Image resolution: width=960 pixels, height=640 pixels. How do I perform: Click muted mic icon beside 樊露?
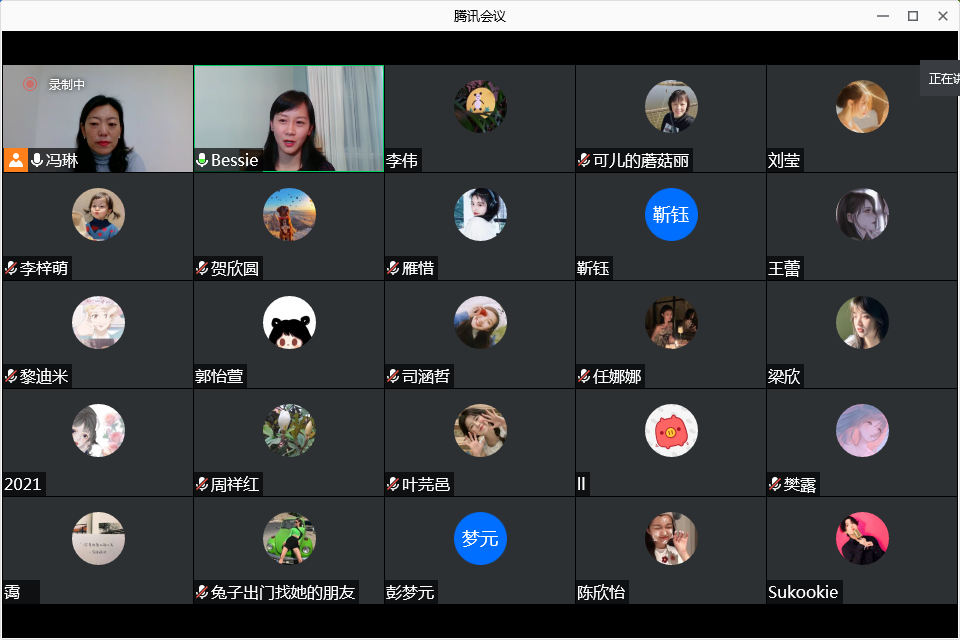click(775, 485)
